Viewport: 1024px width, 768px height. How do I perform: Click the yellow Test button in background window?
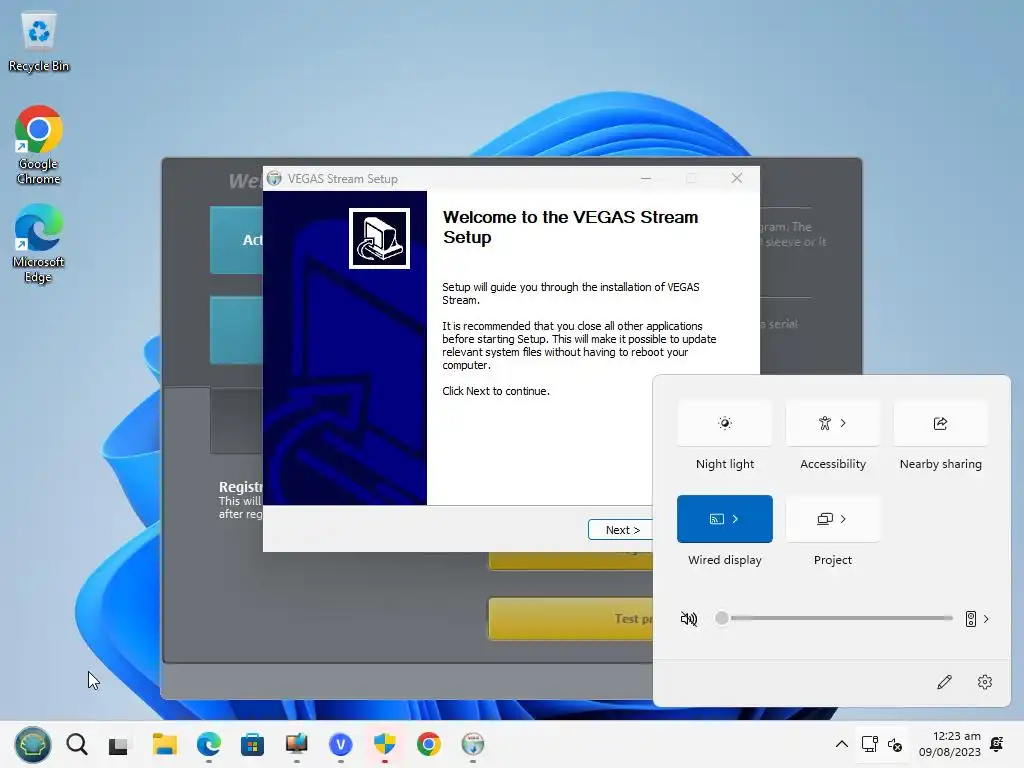coord(571,618)
